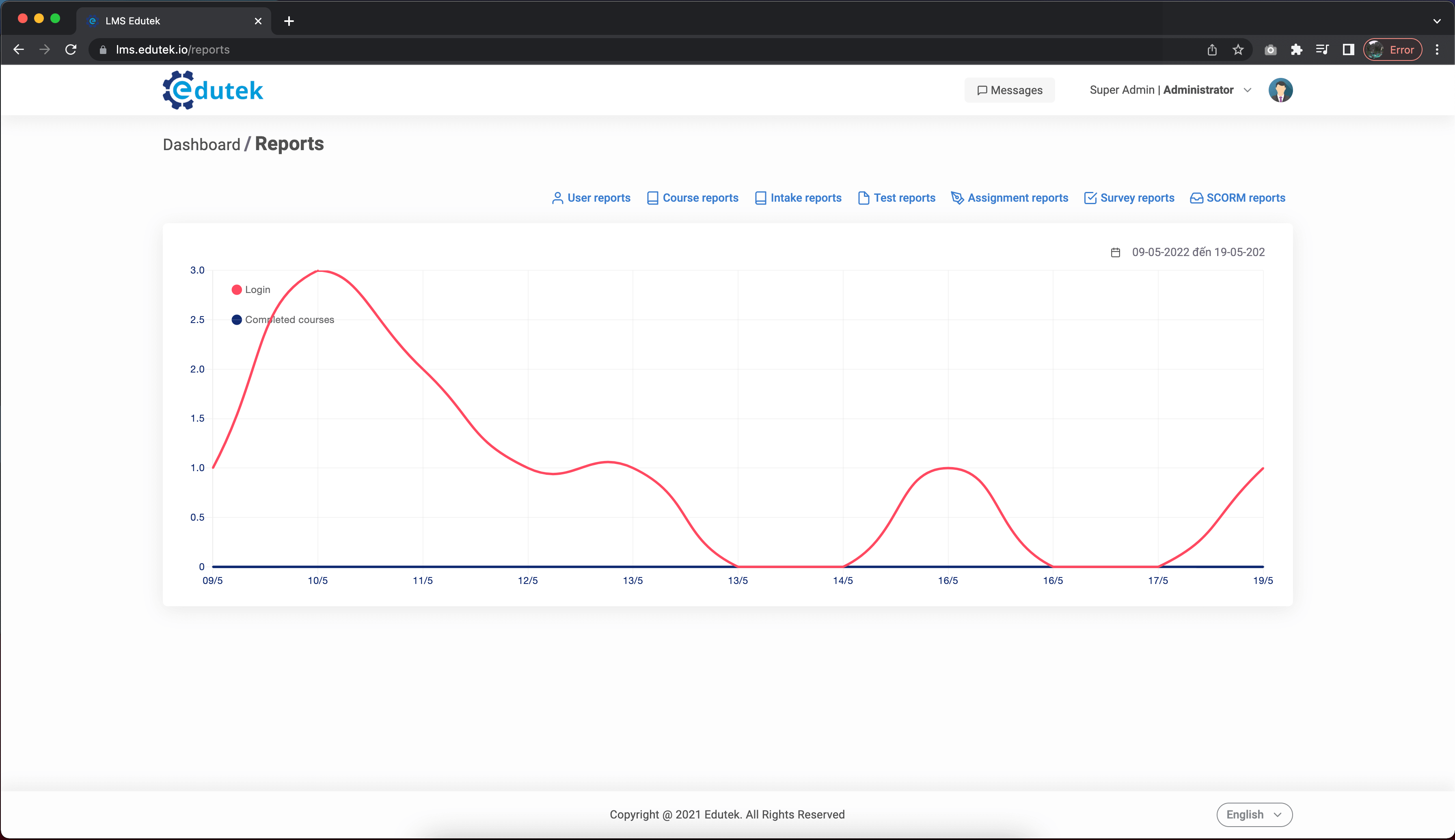1455x840 pixels.
Task: Open Survey reports
Action: [1129, 198]
